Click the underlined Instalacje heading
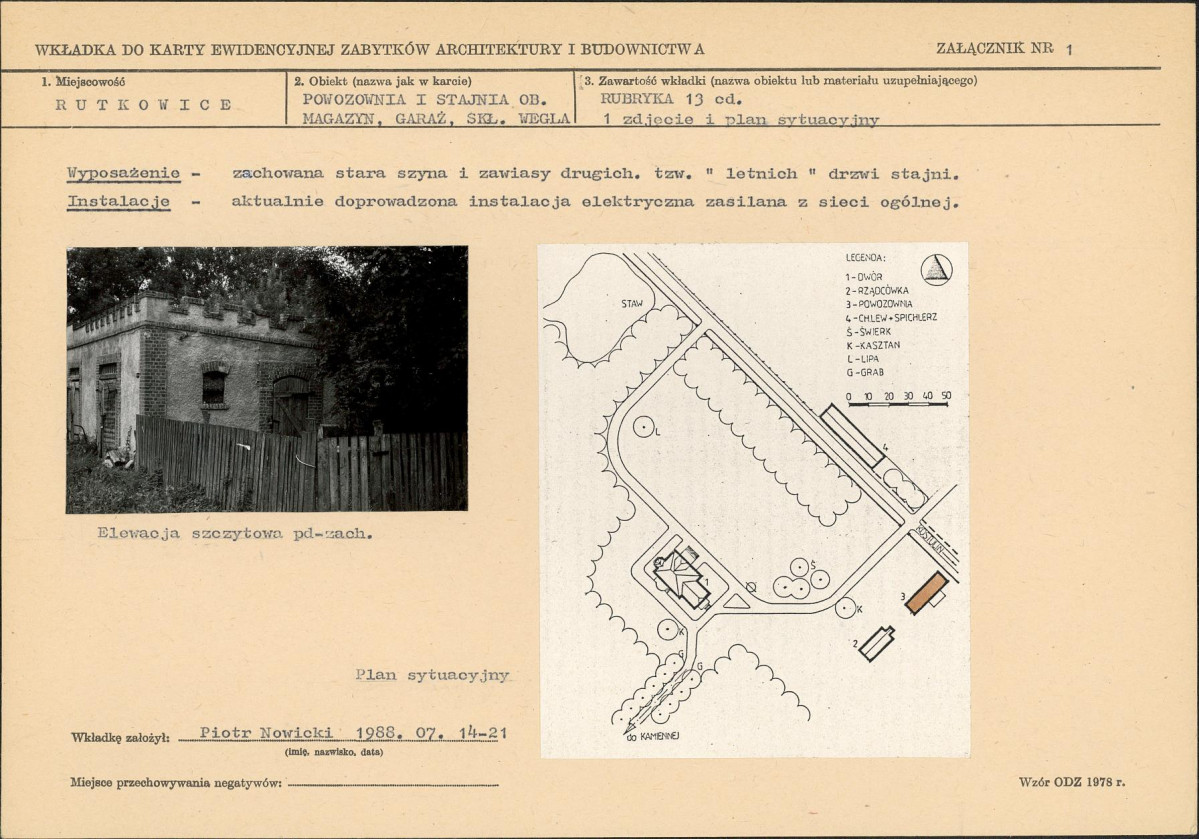Screen dimensions: 1199x839 click(x=118, y=201)
